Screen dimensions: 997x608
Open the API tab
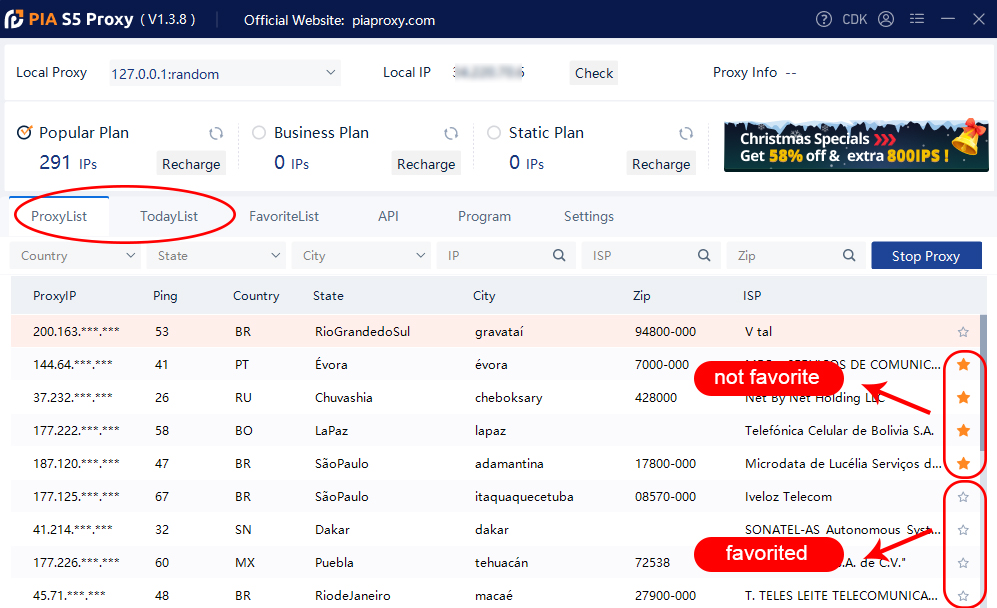(388, 216)
